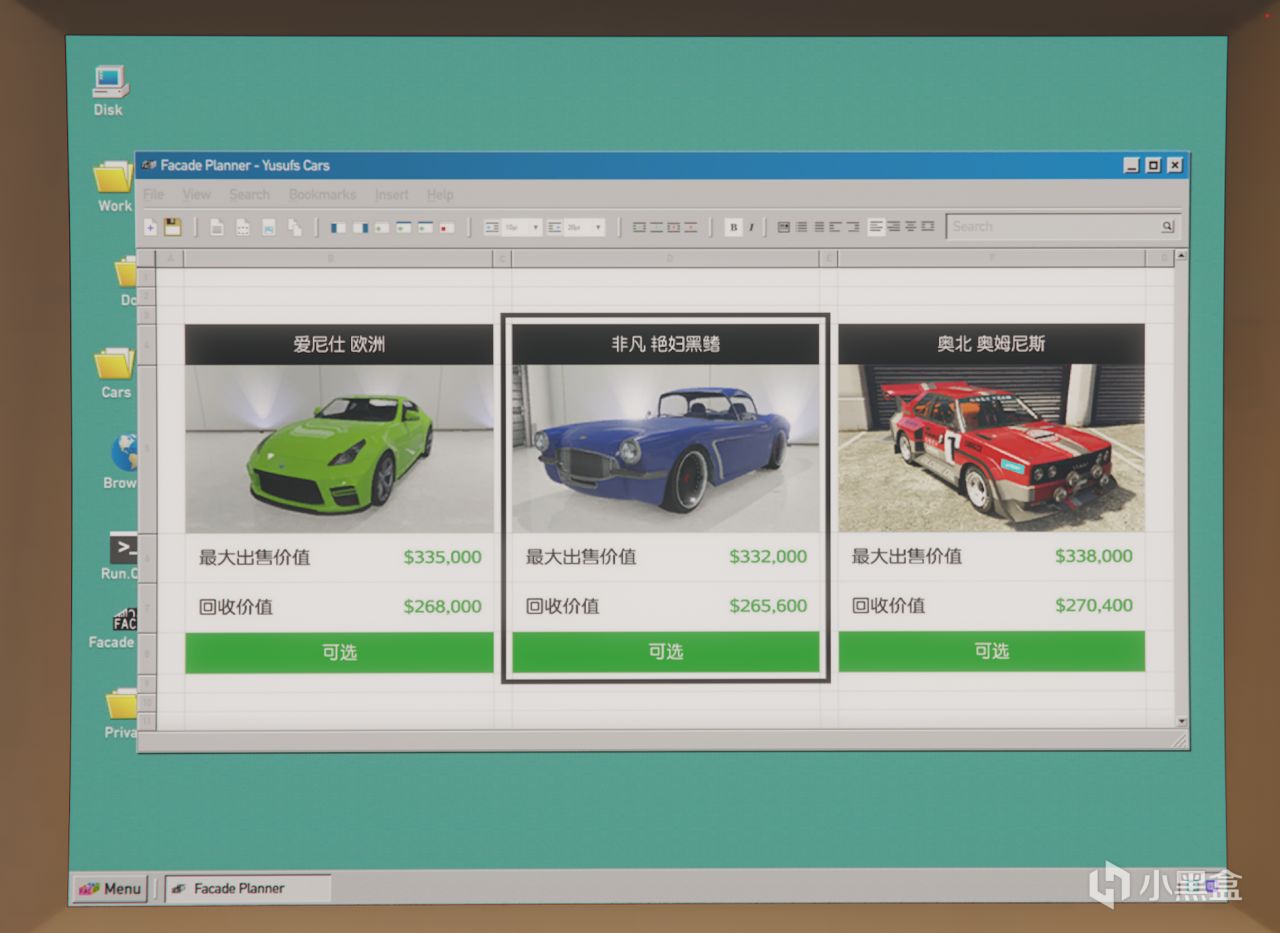The height and width of the screenshot is (933, 1280).
Task: Click the magnifier icon in Search box
Action: pos(1167,227)
